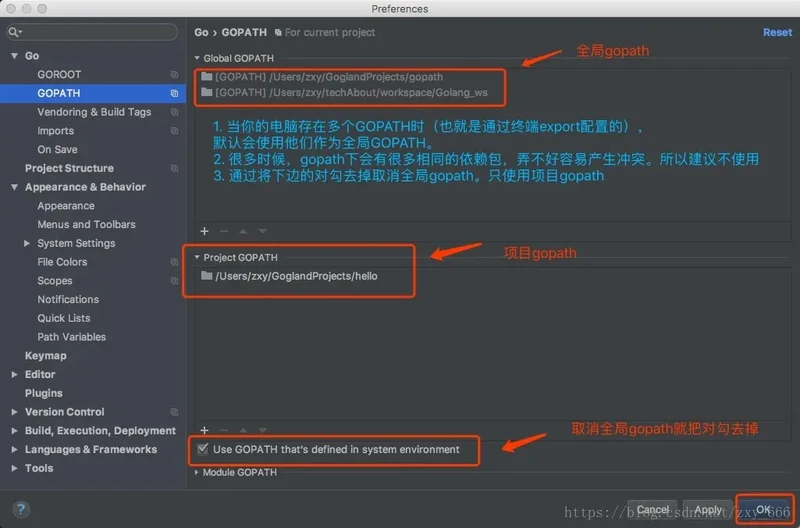Image resolution: width=800 pixels, height=528 pixels.
Task: Click the search magnifier icon in settings
Action: coord(14,33)
